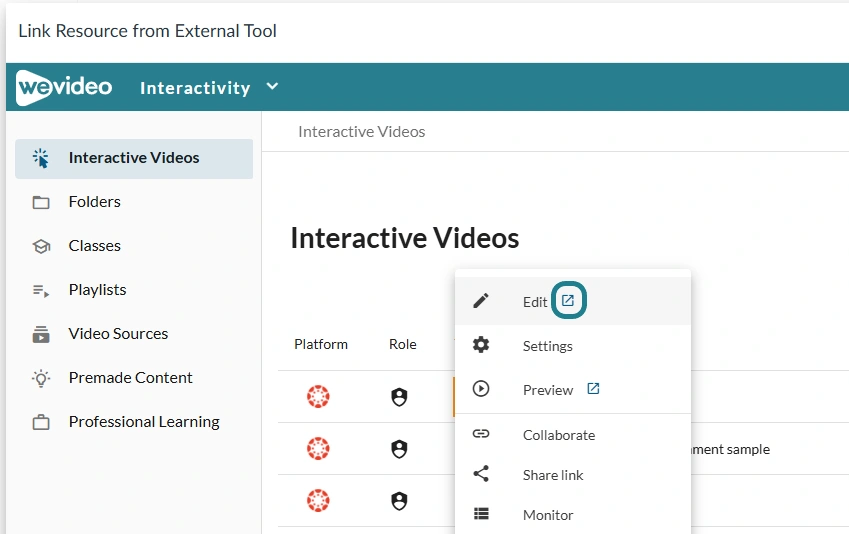Click the role shield icon in second row

[399, 449]
